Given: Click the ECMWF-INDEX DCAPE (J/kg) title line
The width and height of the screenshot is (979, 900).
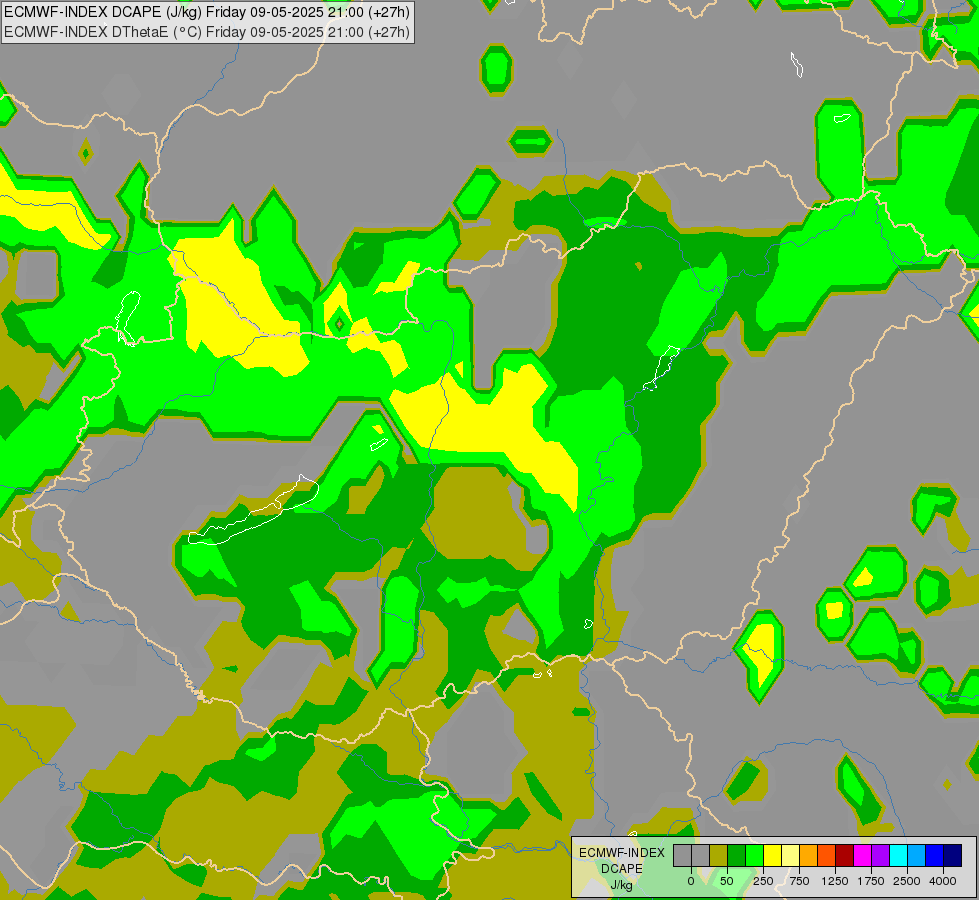Looking at the screenshot, I should 207,12.
